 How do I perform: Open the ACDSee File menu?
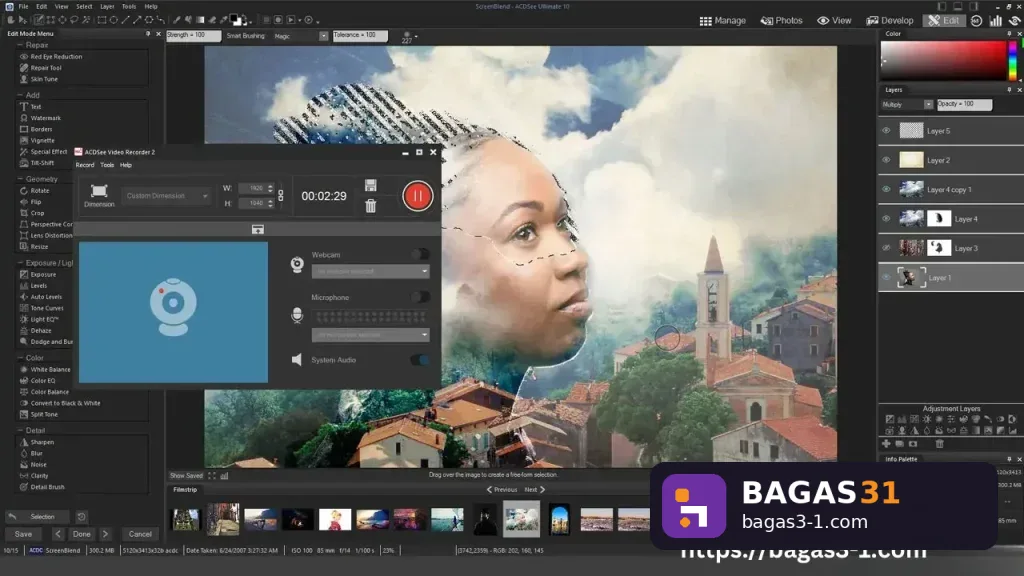[x=24, y=7]
